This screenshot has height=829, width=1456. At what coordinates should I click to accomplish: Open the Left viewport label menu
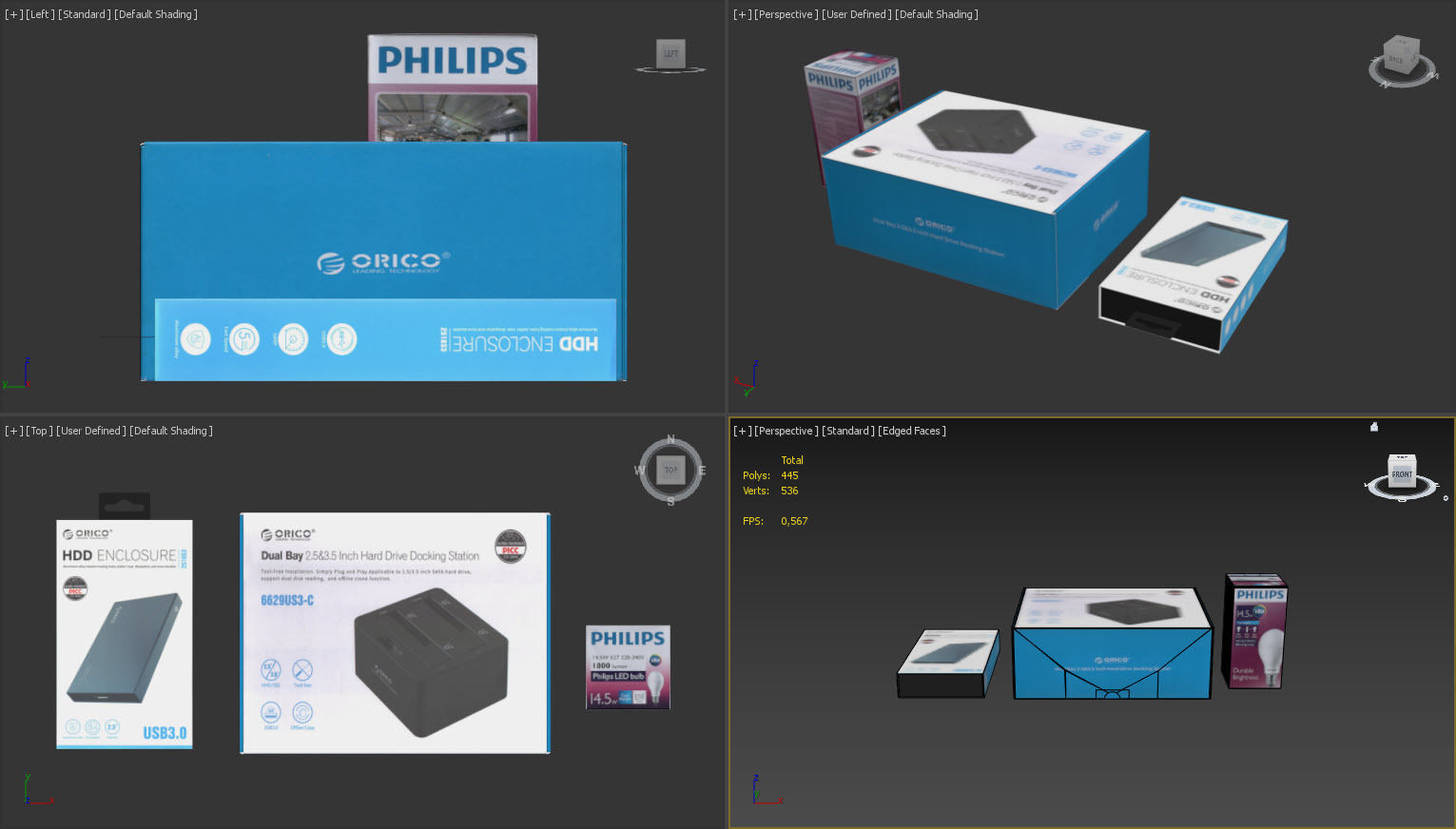click(39, 14)
